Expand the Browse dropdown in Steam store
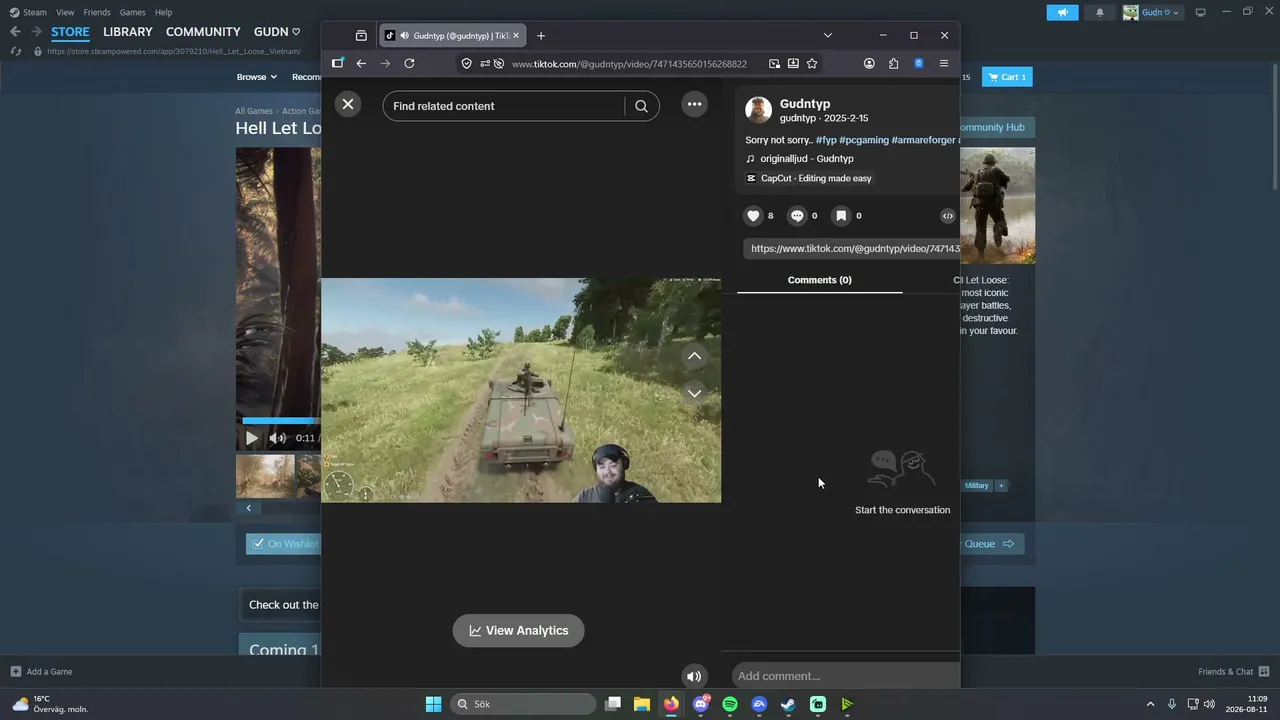Viewport: 1280px width, 720px height. point(256,77)
